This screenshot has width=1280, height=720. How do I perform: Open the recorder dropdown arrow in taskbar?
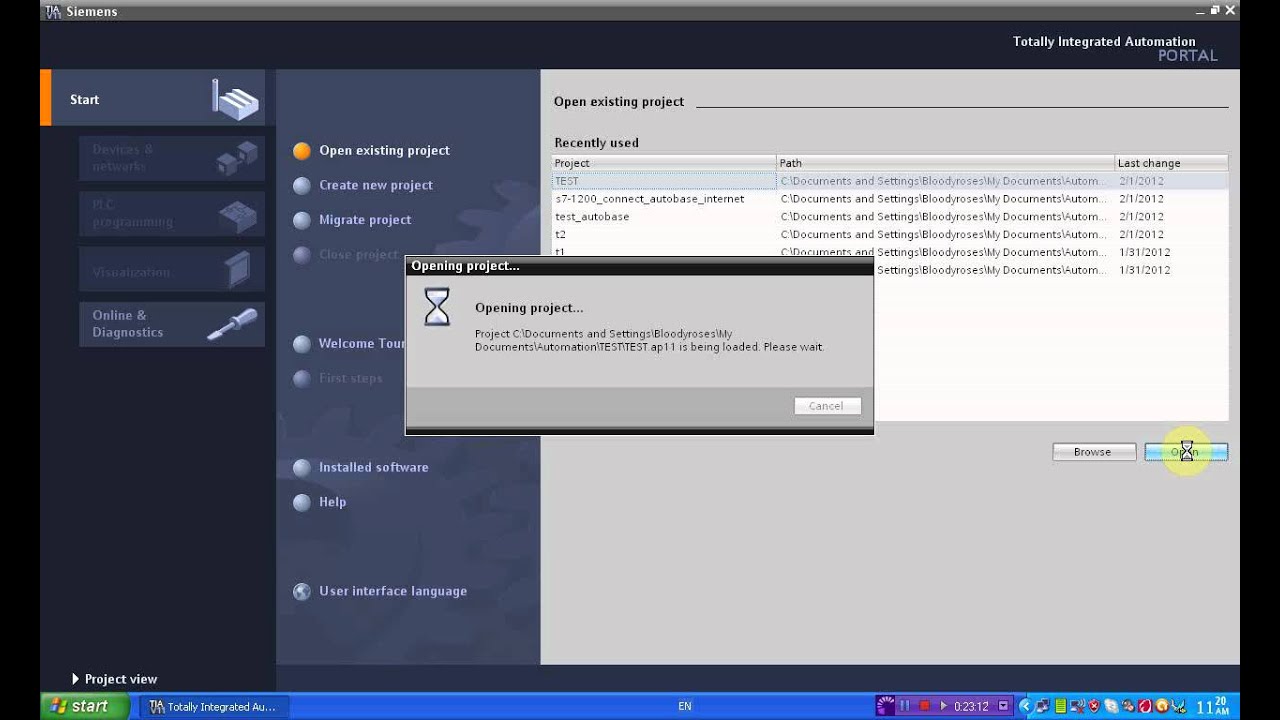[1003, 706]
